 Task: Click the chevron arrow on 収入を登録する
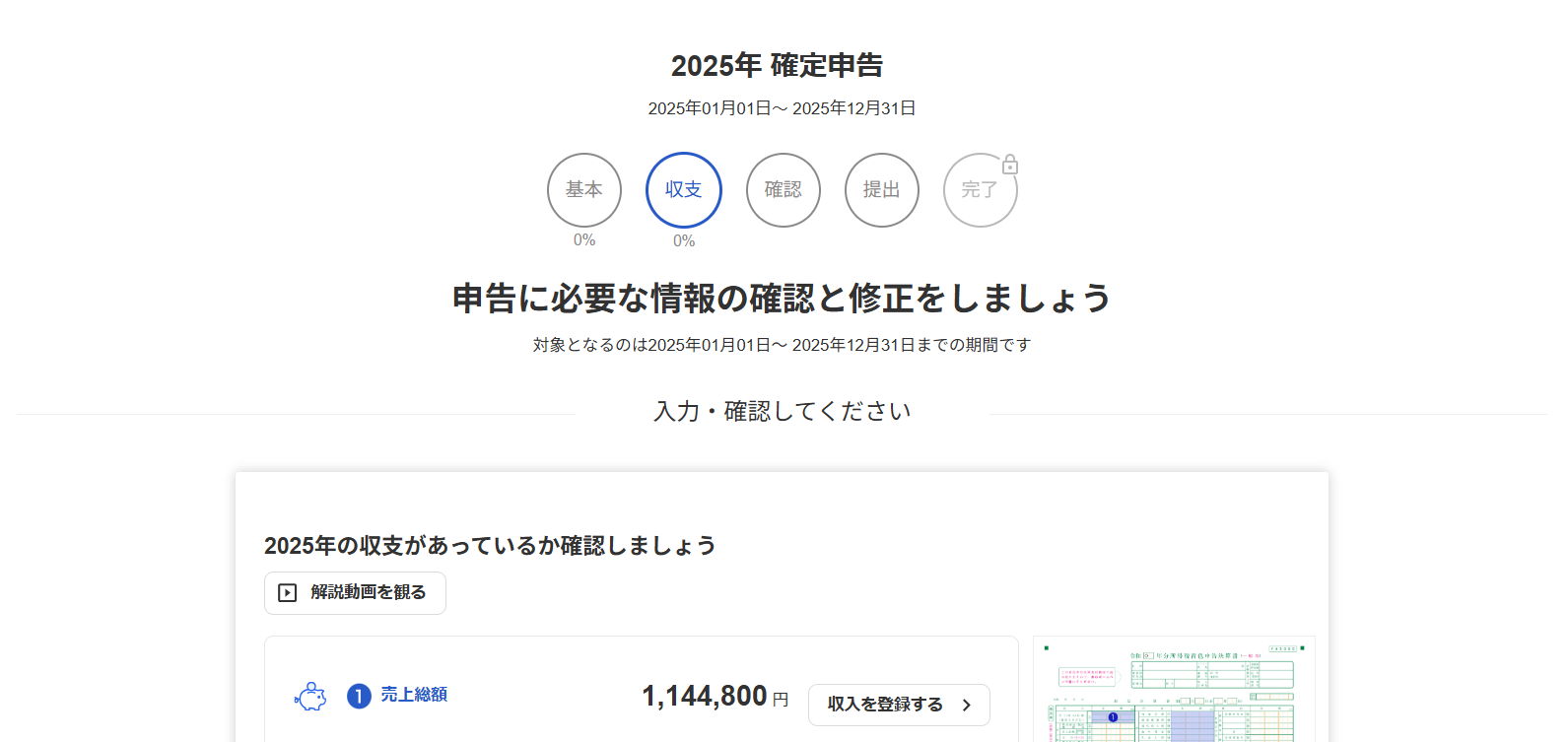click(x=967, y=705)
